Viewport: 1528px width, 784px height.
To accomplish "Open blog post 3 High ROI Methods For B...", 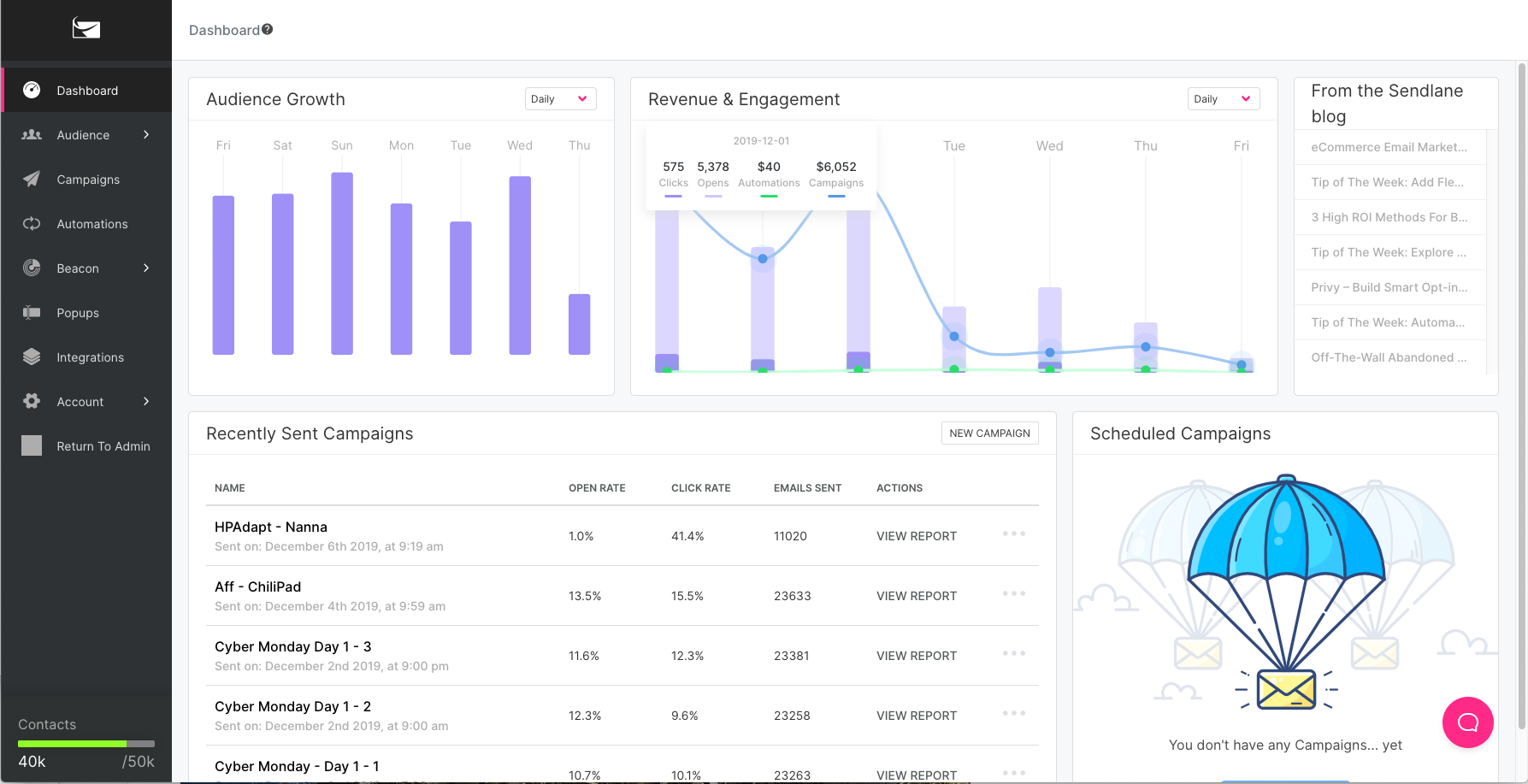I will (x=1389, y=217).
